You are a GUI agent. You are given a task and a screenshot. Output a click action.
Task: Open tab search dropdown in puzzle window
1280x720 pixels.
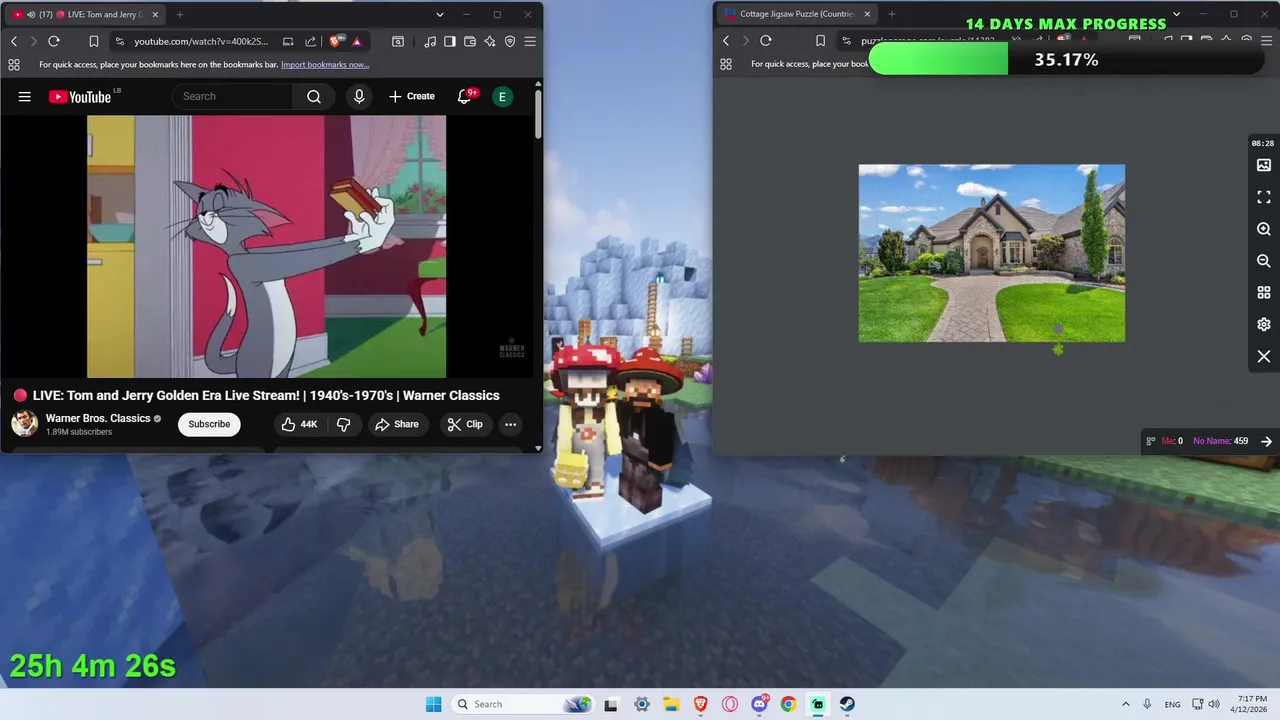point(1176,15)
